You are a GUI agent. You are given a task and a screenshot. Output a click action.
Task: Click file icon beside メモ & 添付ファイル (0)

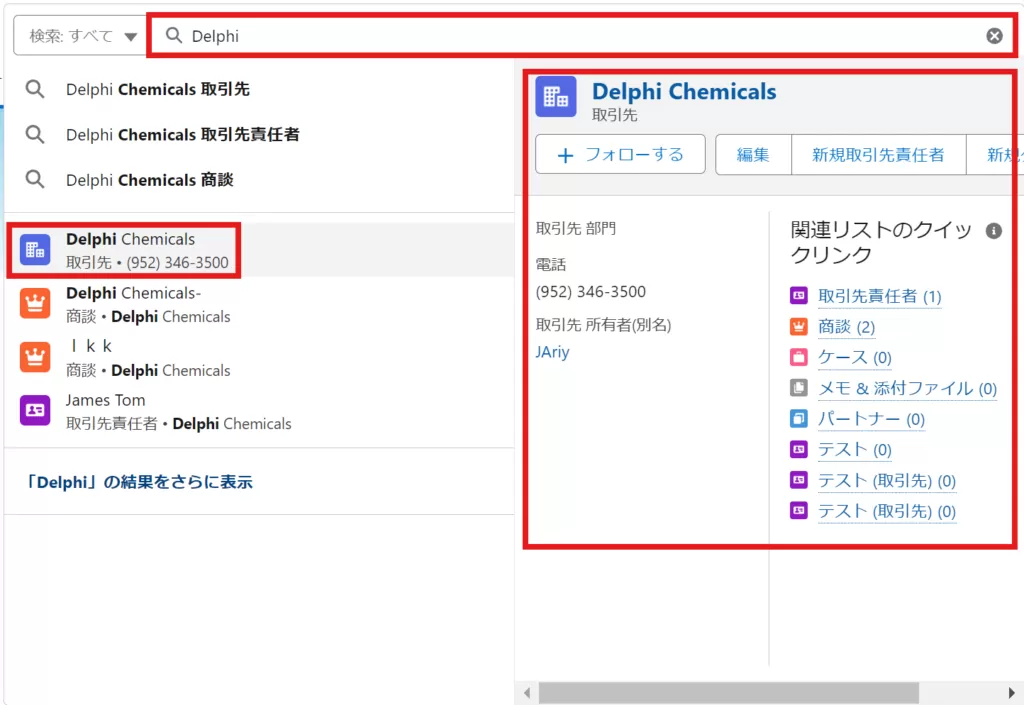[799, 388]
